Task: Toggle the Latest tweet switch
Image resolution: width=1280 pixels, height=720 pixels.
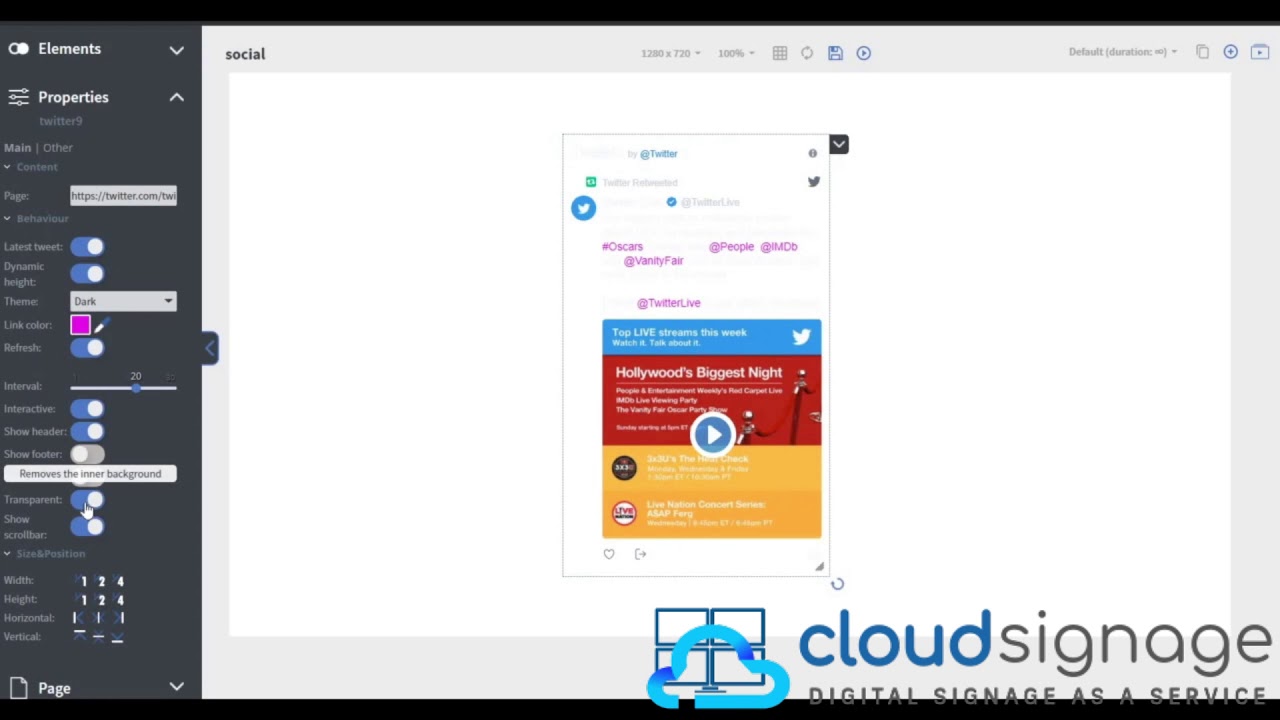Action: 87,247
